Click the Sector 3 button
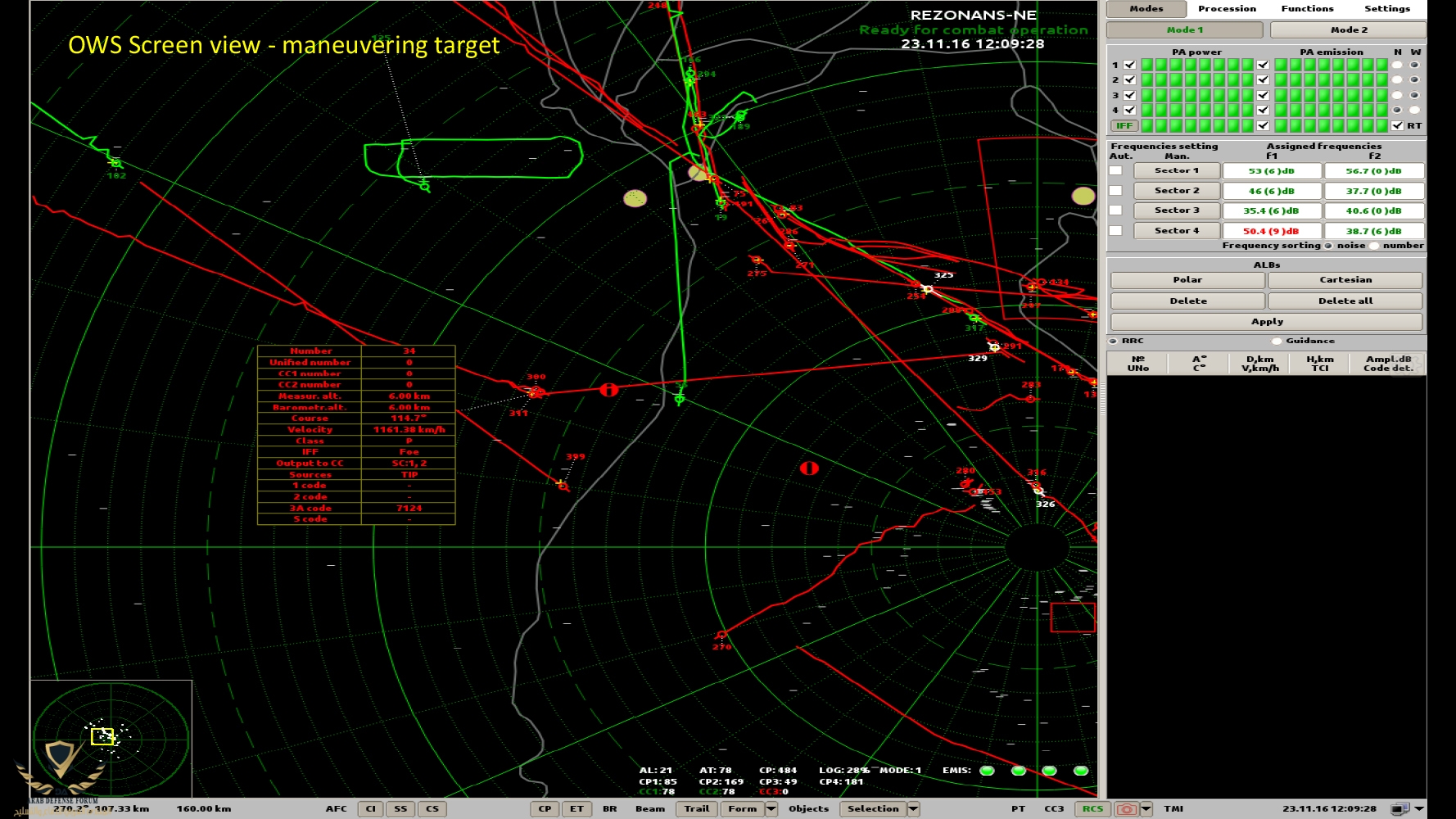This screenshot has height=819, width=1456. [1177, 210]
